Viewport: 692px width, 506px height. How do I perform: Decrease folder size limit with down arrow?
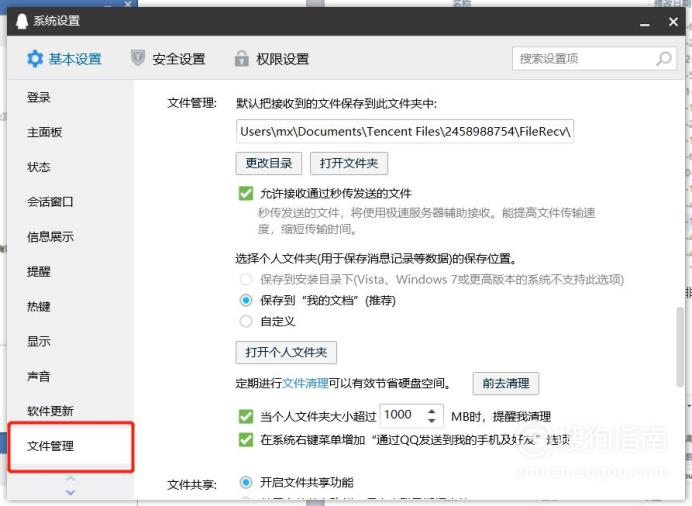tap(432, 421)
